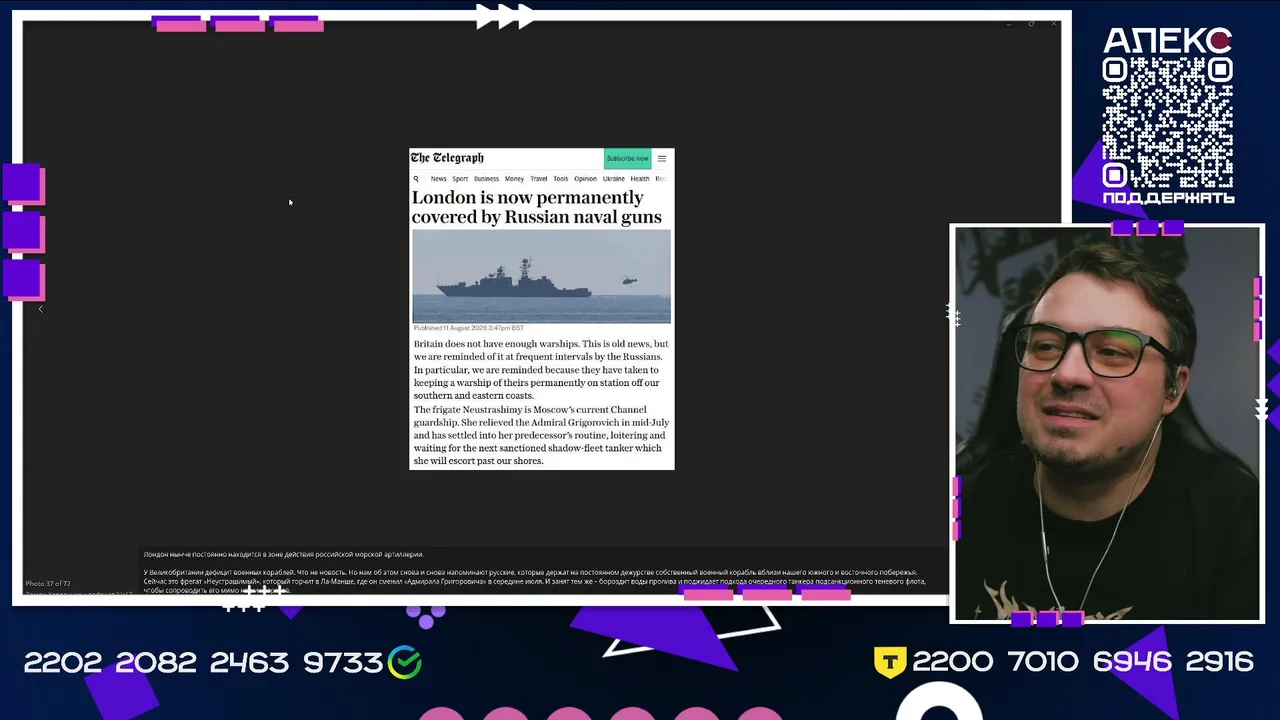Viewport: 1280px width, 720px height.
Task: Open the Tools section
Action: click(561, 179)
